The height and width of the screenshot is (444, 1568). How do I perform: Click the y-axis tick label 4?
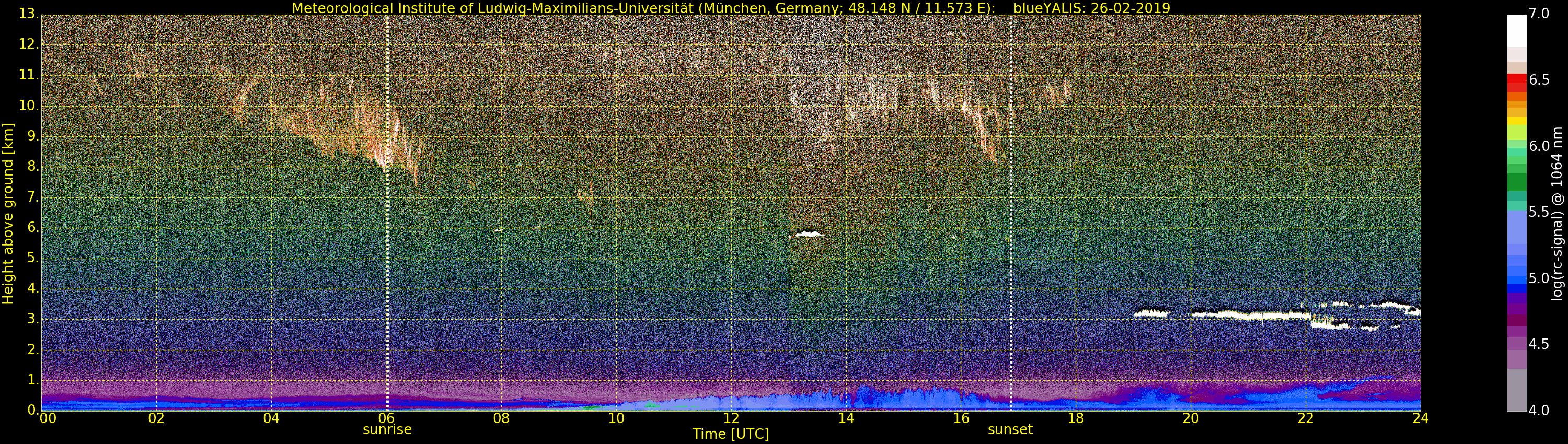33,288
